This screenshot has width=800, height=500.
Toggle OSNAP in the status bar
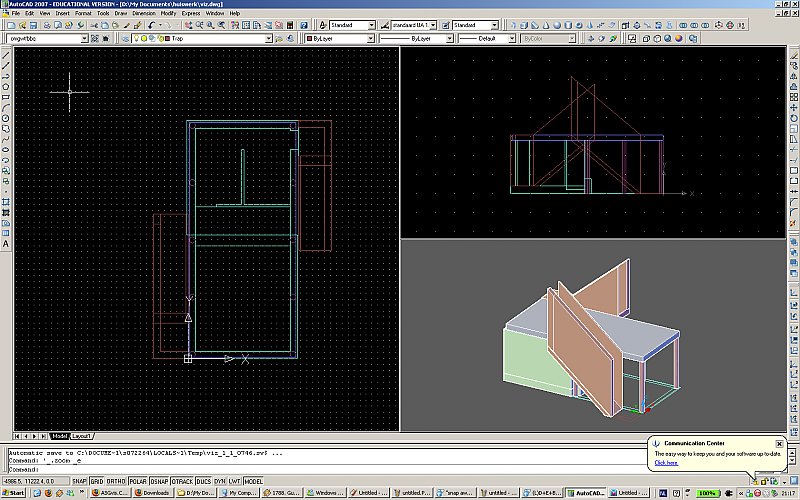tap(159, 481)
